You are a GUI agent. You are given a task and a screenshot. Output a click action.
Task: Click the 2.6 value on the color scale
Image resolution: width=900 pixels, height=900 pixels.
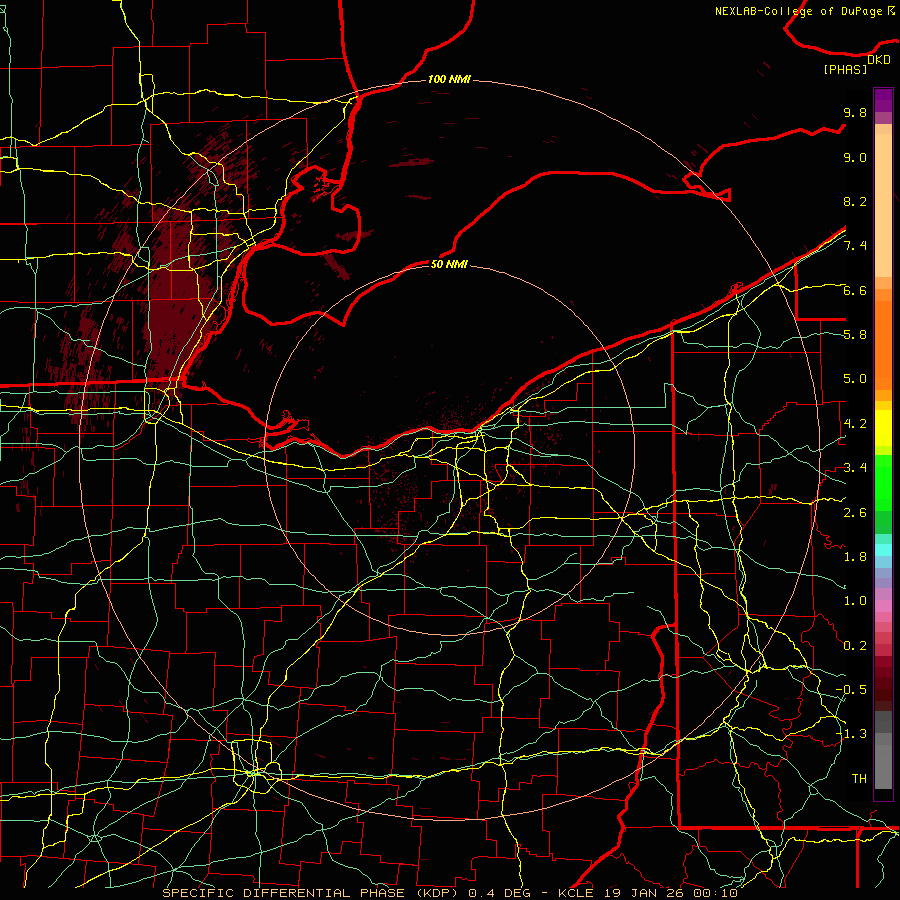coord(855,512)
